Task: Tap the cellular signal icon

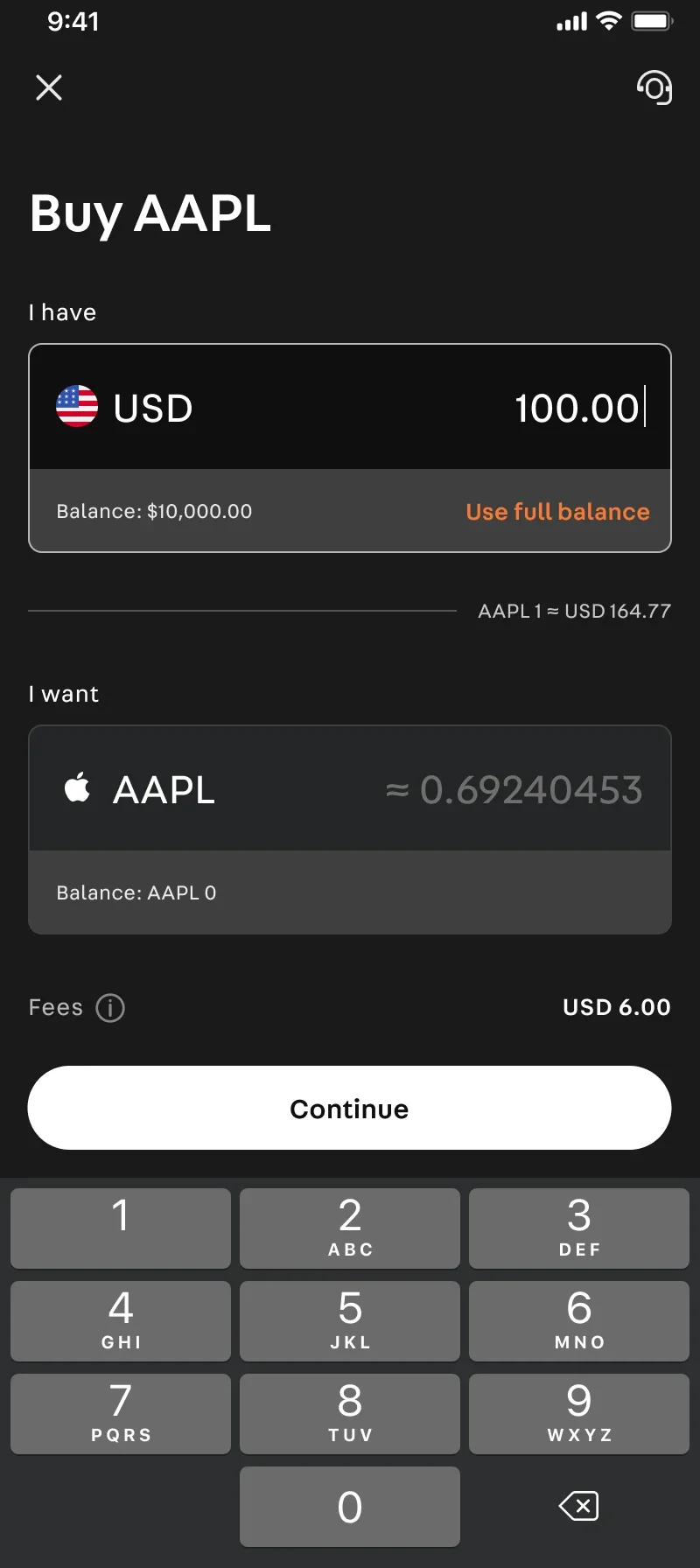Action: (572, 21)
